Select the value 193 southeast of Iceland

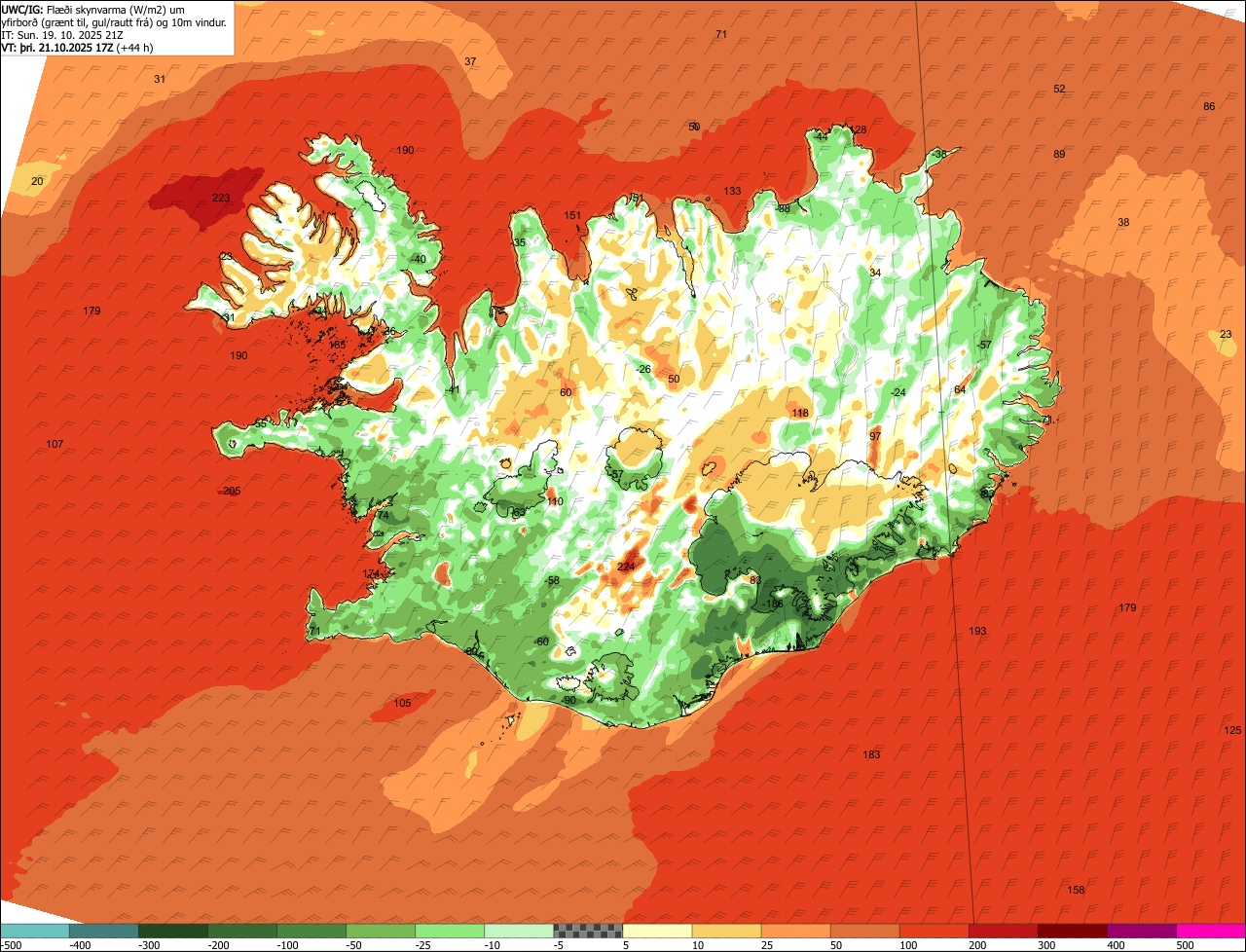point(977,631)
